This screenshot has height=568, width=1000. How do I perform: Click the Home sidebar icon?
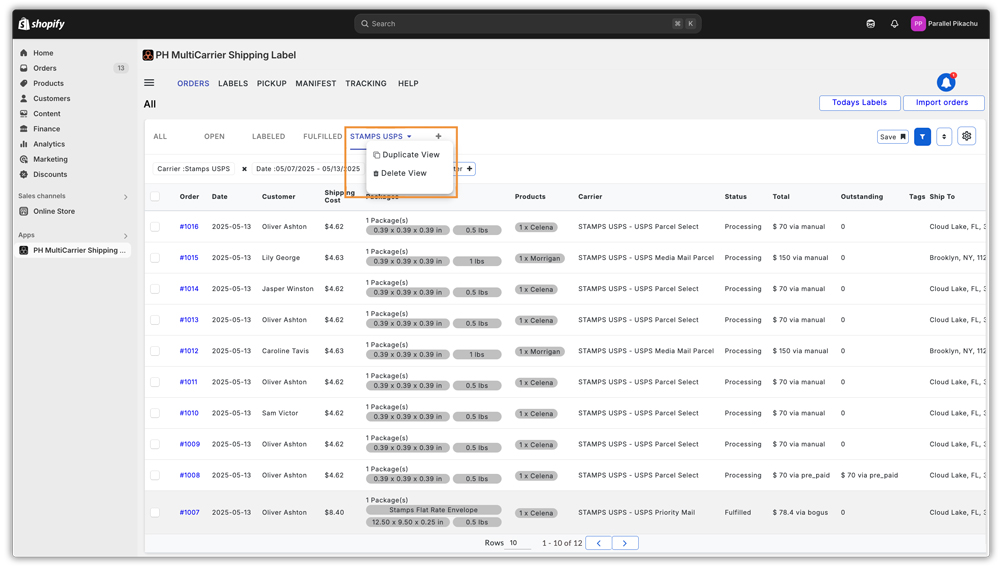[x=24, y=53]
